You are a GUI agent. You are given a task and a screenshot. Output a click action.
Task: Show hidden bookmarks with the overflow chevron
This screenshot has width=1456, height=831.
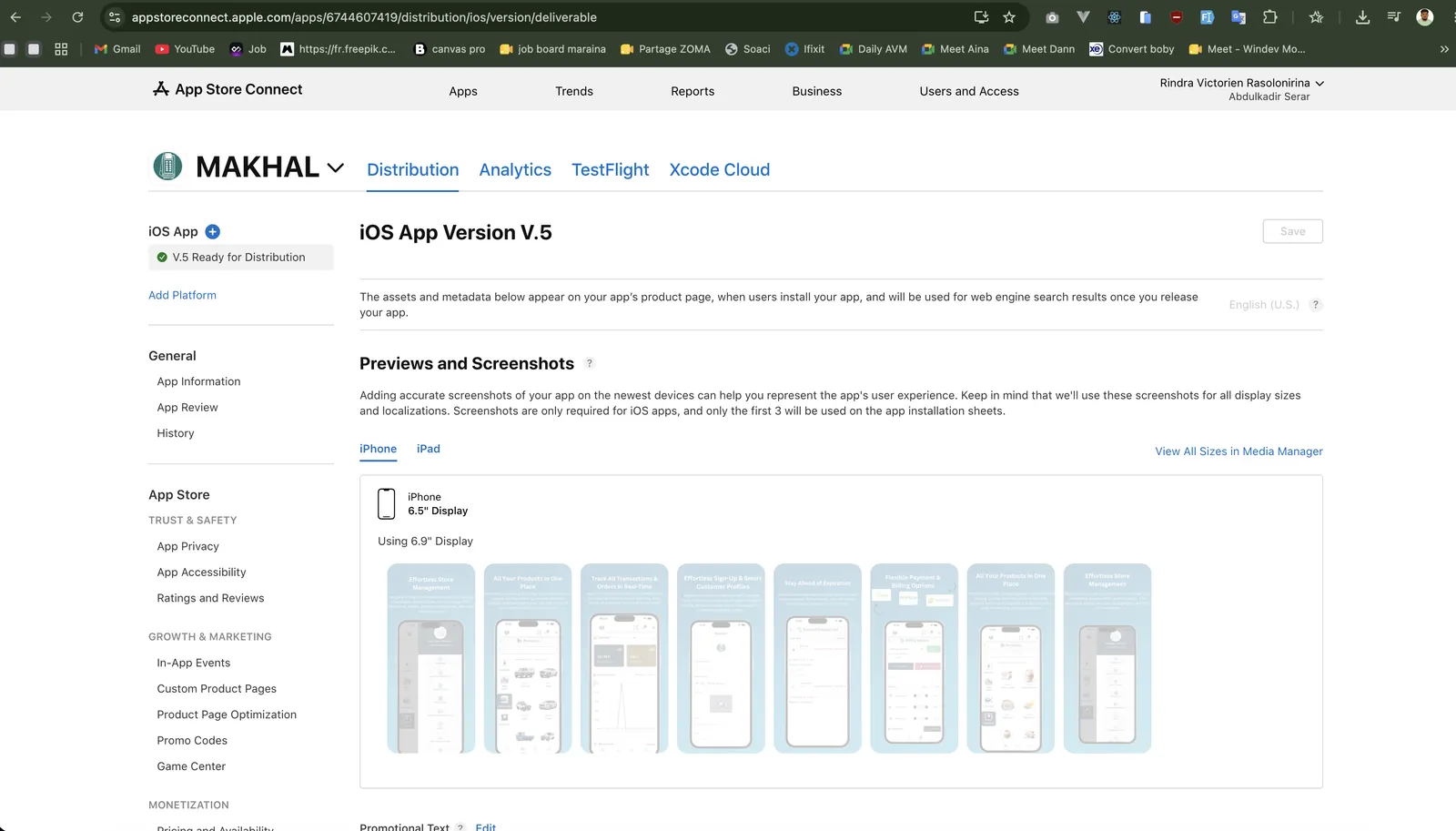click(x=1444, y=49)
